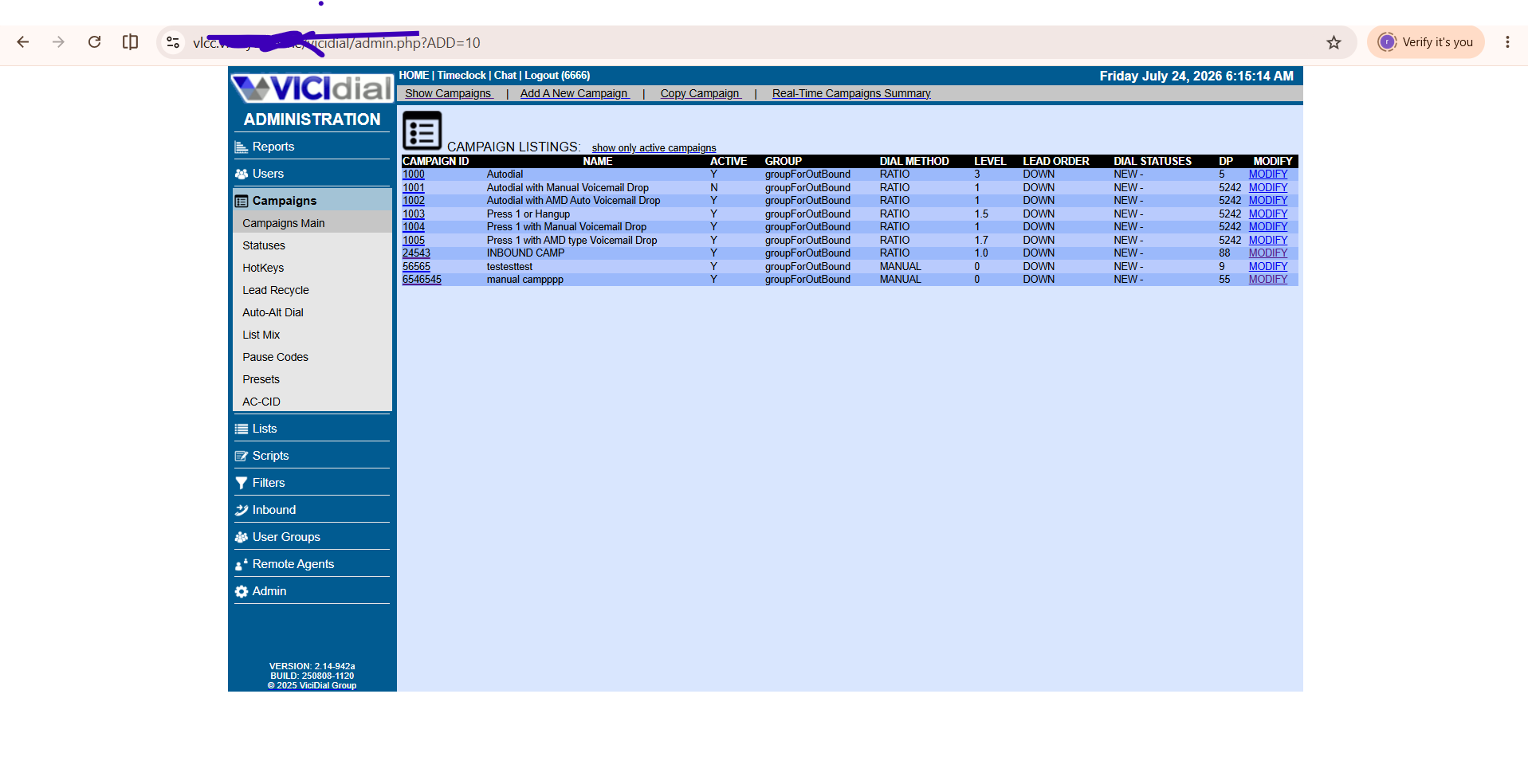Bookmark this page with star icon

pyautogui.click(x=1334, y=42)
